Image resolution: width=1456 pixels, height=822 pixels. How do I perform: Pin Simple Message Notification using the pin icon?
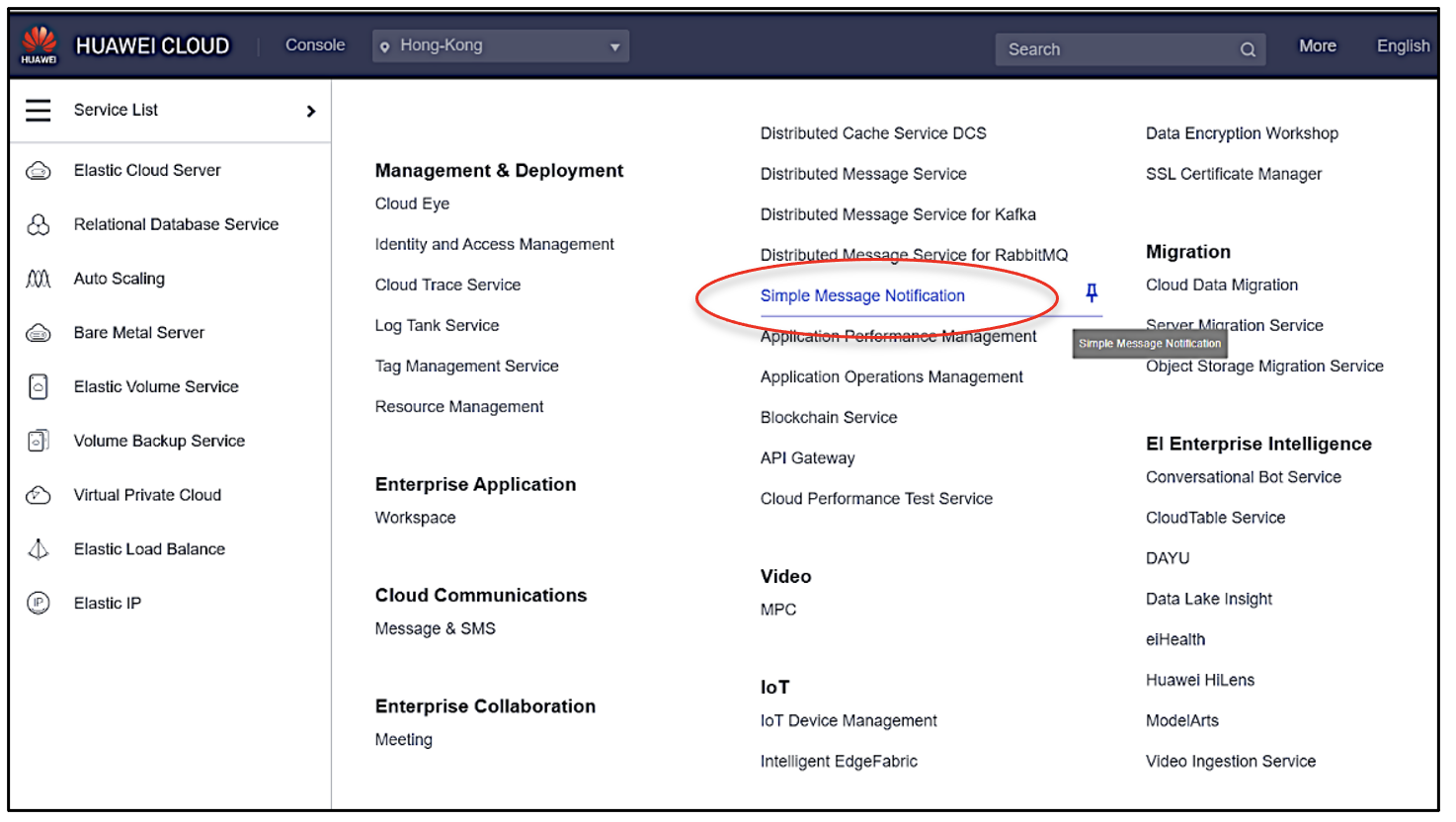click(x=1092, y=292)
